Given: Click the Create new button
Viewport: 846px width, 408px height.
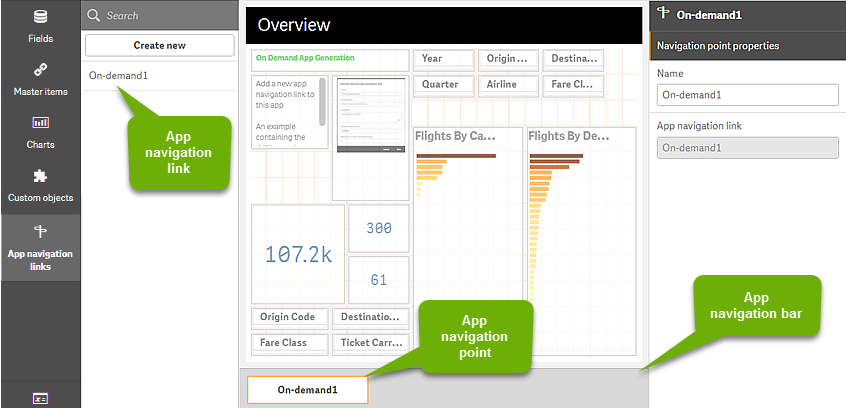Looking at the screenshot, I should pos(159,45).
